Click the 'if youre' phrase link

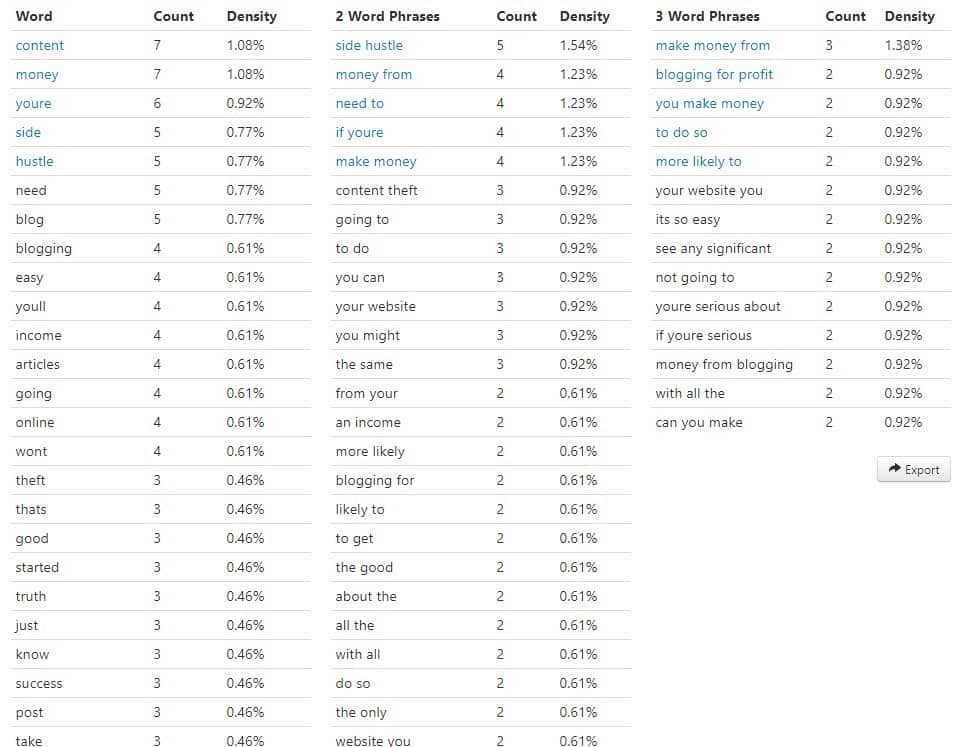point(359,132)
